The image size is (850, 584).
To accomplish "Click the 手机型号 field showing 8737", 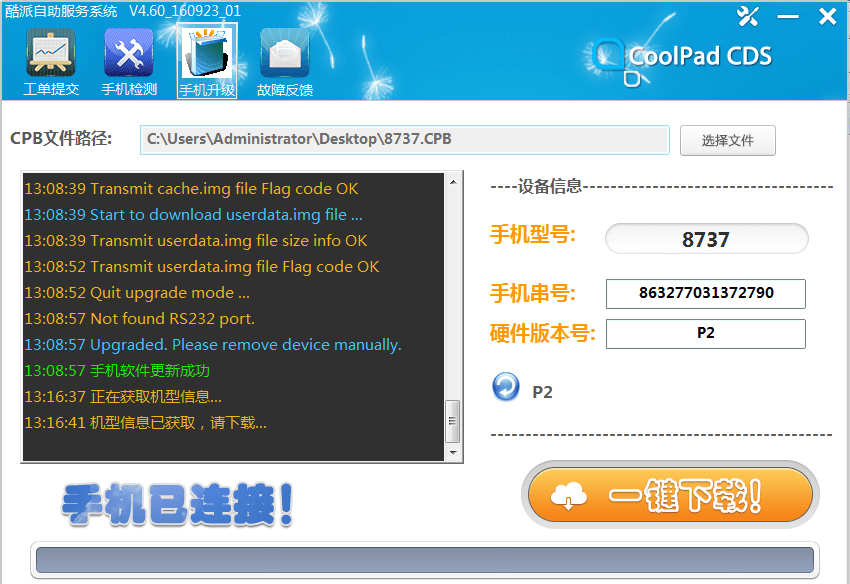I will point(706,240).
